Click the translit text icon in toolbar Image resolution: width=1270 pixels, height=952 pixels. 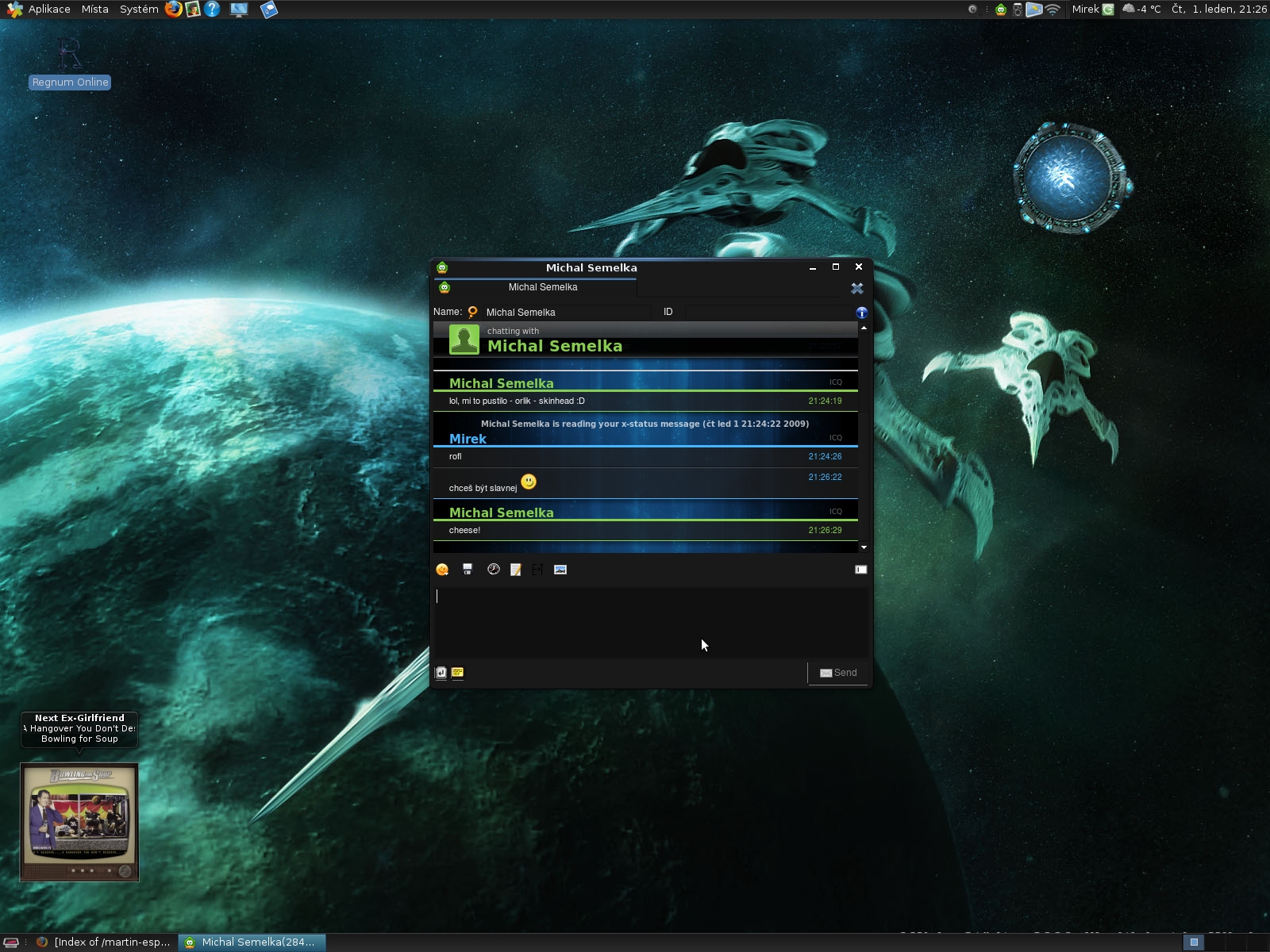[537, 570]
